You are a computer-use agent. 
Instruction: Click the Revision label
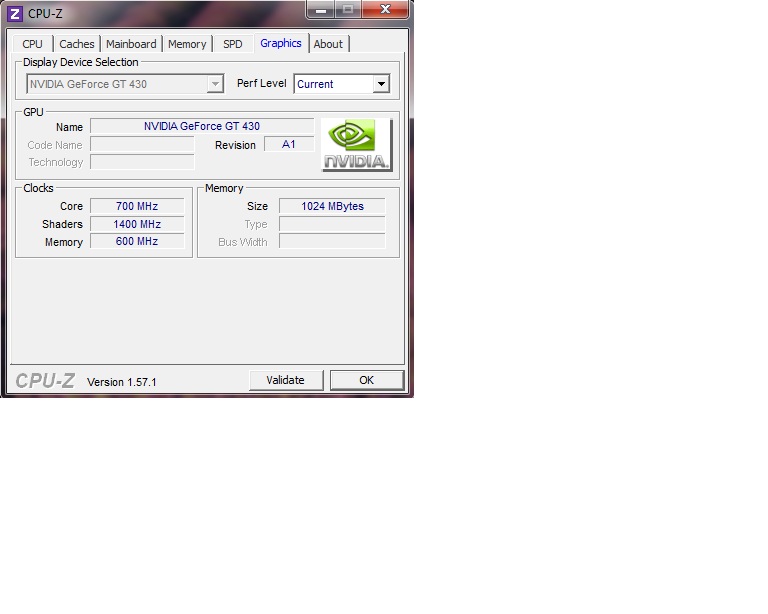click(x=235, y=145)
